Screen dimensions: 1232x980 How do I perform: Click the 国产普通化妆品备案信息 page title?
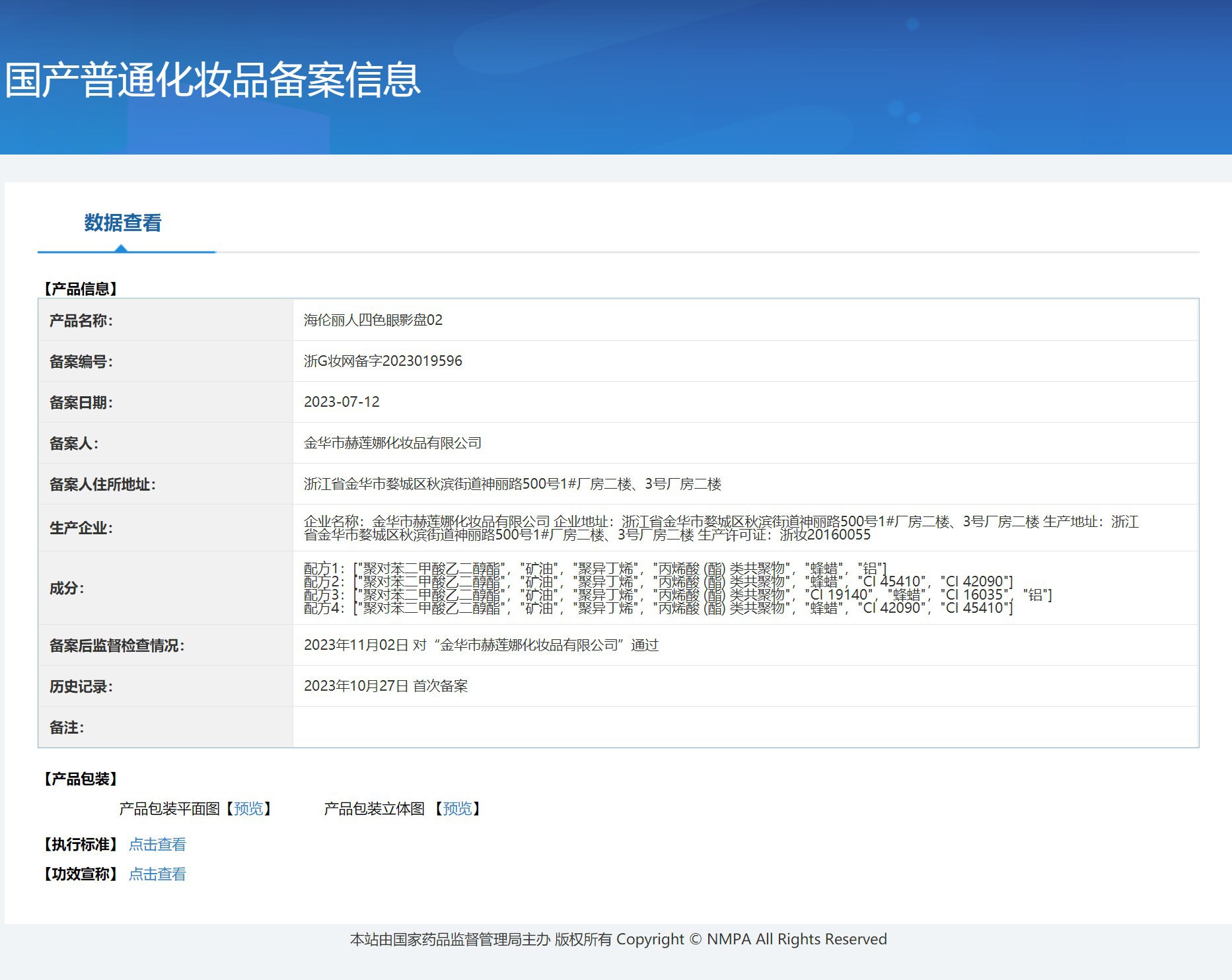(x=213, y=80)
